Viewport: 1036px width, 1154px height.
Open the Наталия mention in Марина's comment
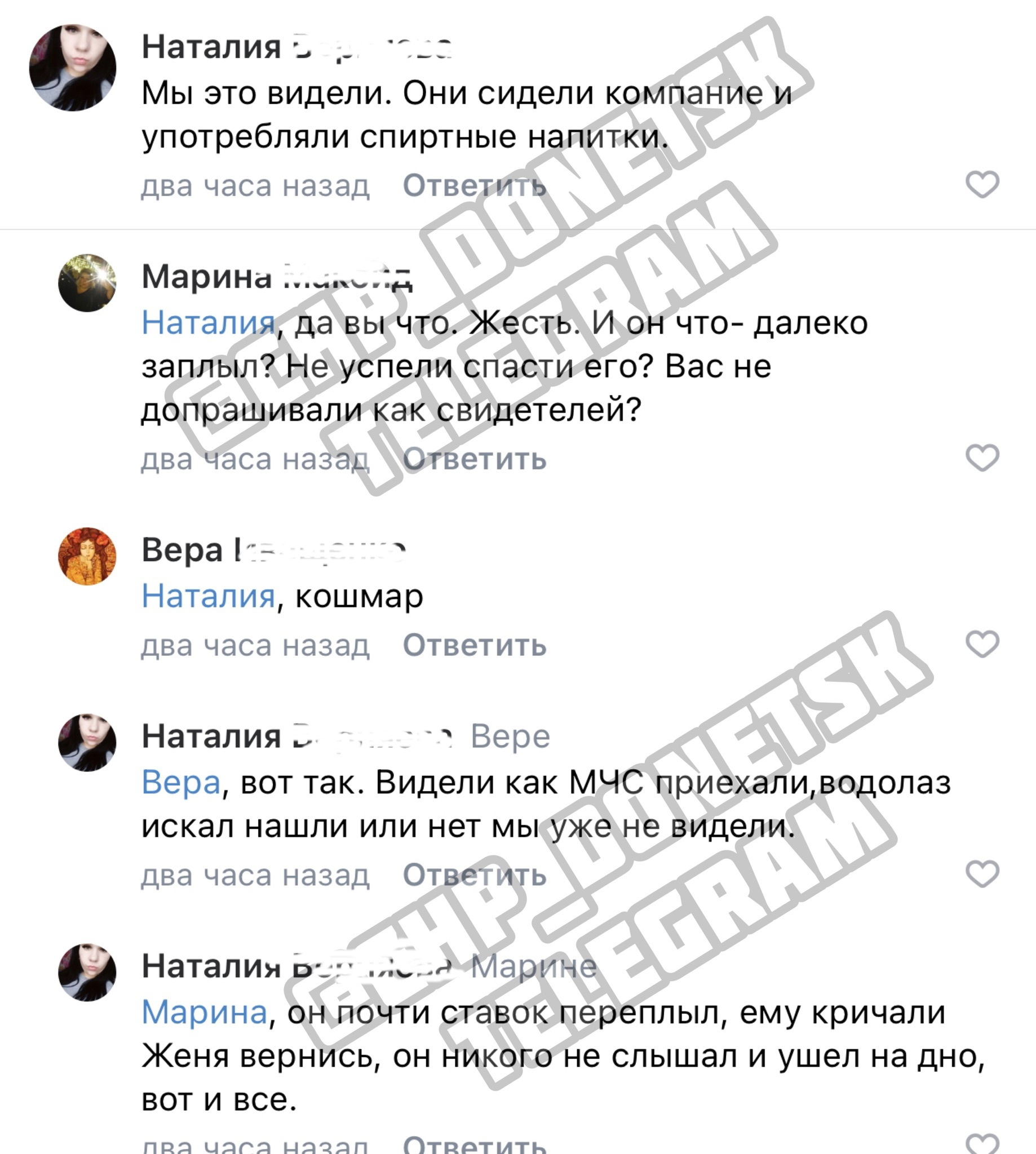[x=209, y=323]
